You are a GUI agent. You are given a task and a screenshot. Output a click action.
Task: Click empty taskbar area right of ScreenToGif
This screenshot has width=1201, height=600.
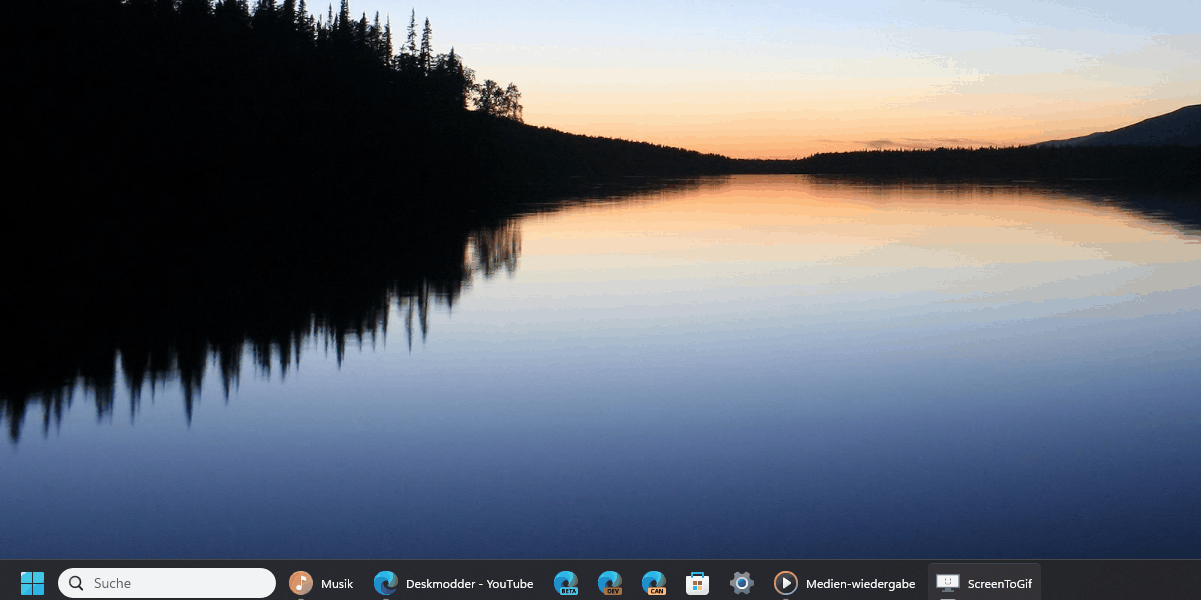click(x=1120, y=582)
